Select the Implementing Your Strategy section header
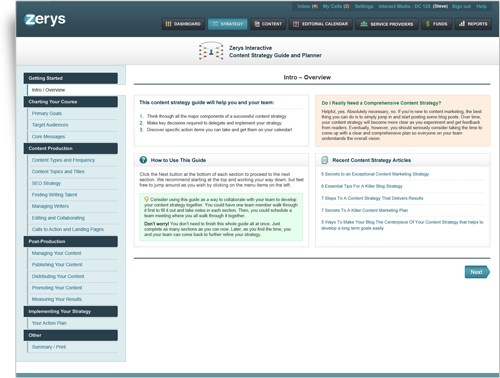 point(71,311)
